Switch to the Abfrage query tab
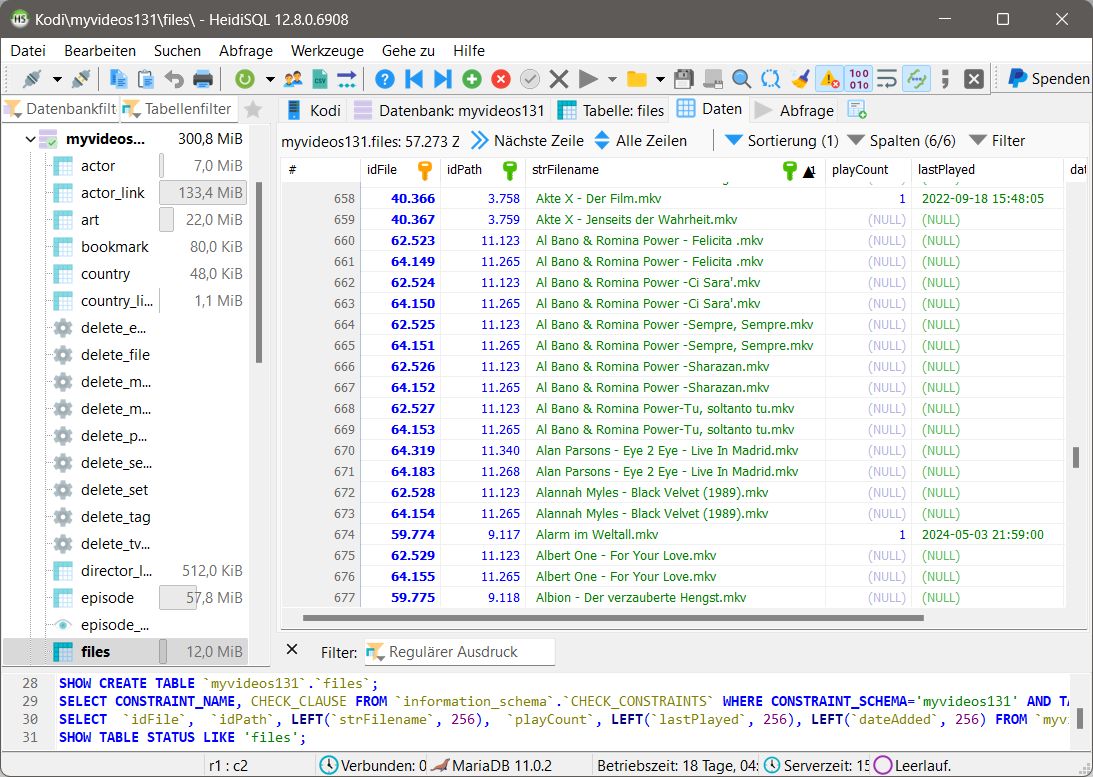This screenshot has height=777, width=1093. coord(795,110)
